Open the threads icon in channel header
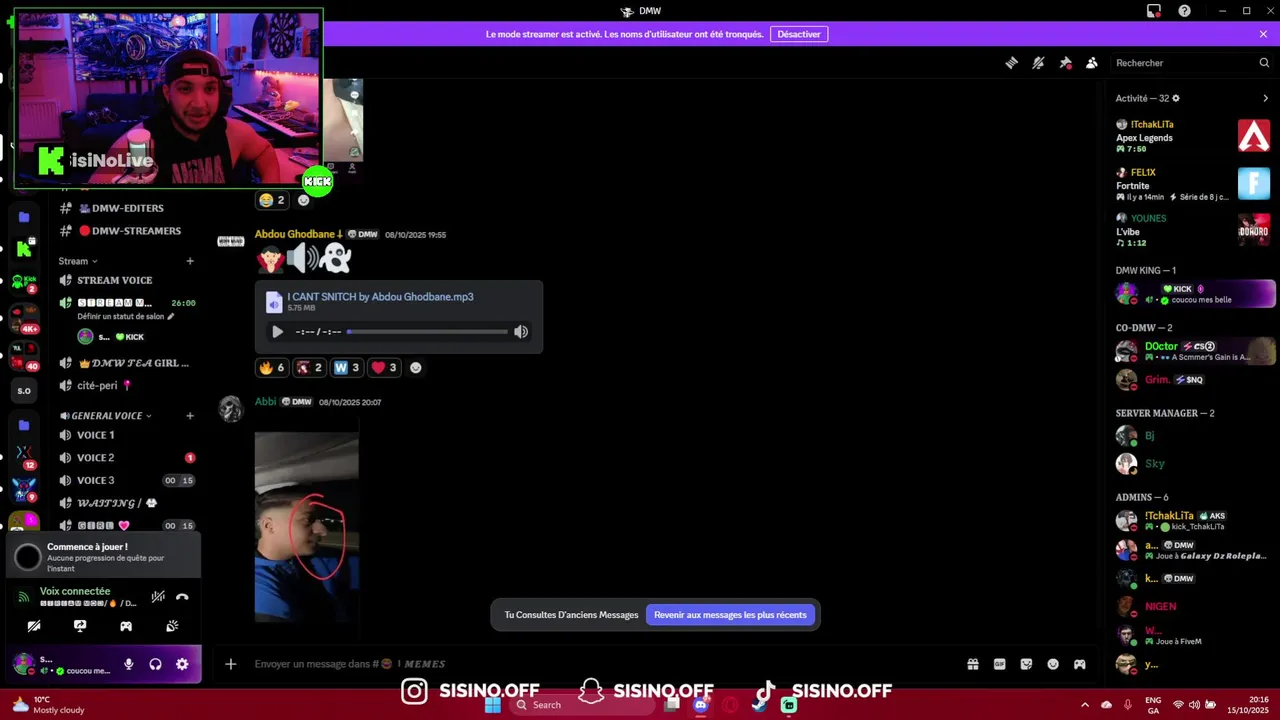The width and height of the screenshot is (1280, 720). [x=1011, y=63]
